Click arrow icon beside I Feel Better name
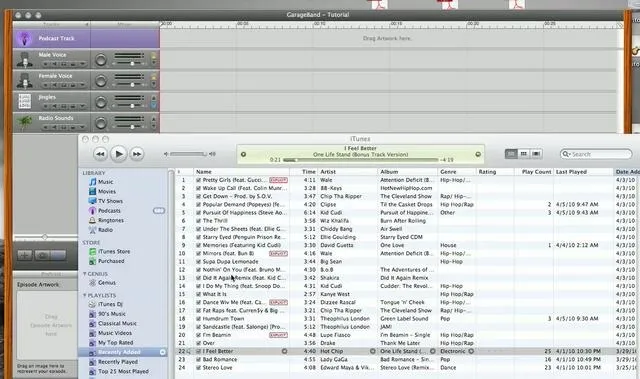 [x=284, y=351]
